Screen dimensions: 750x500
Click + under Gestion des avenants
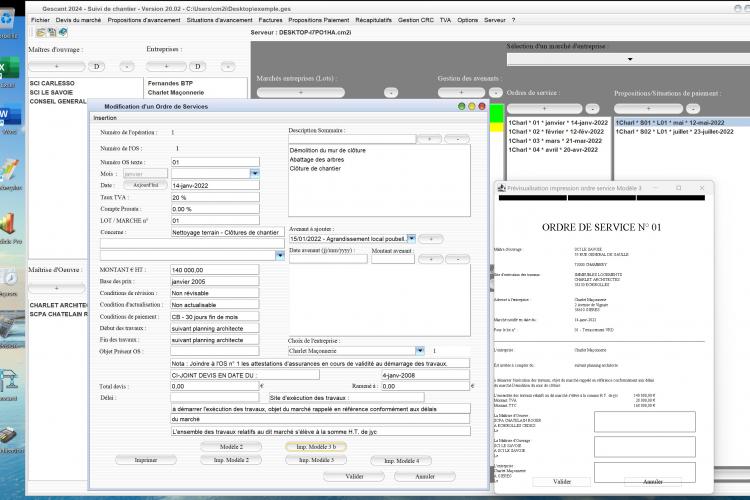pos(461,92)
